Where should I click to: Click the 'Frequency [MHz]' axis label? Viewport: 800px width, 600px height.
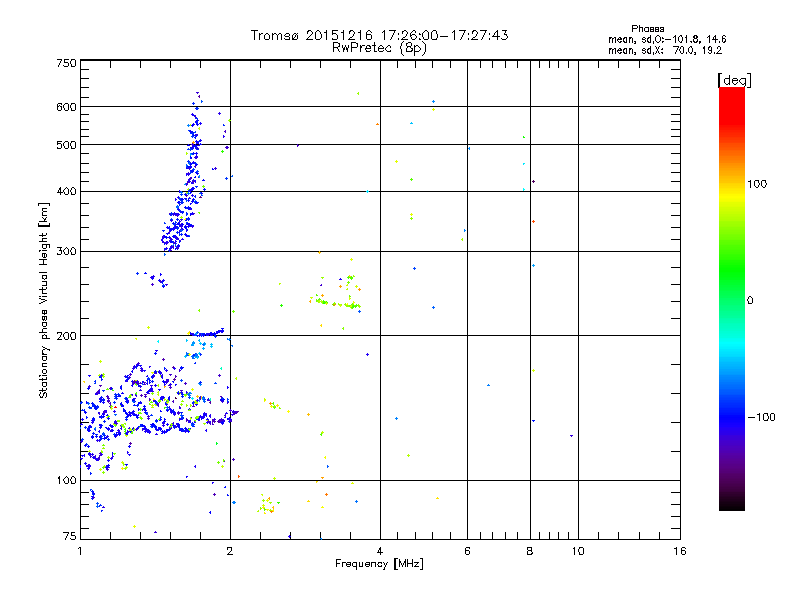379,564
